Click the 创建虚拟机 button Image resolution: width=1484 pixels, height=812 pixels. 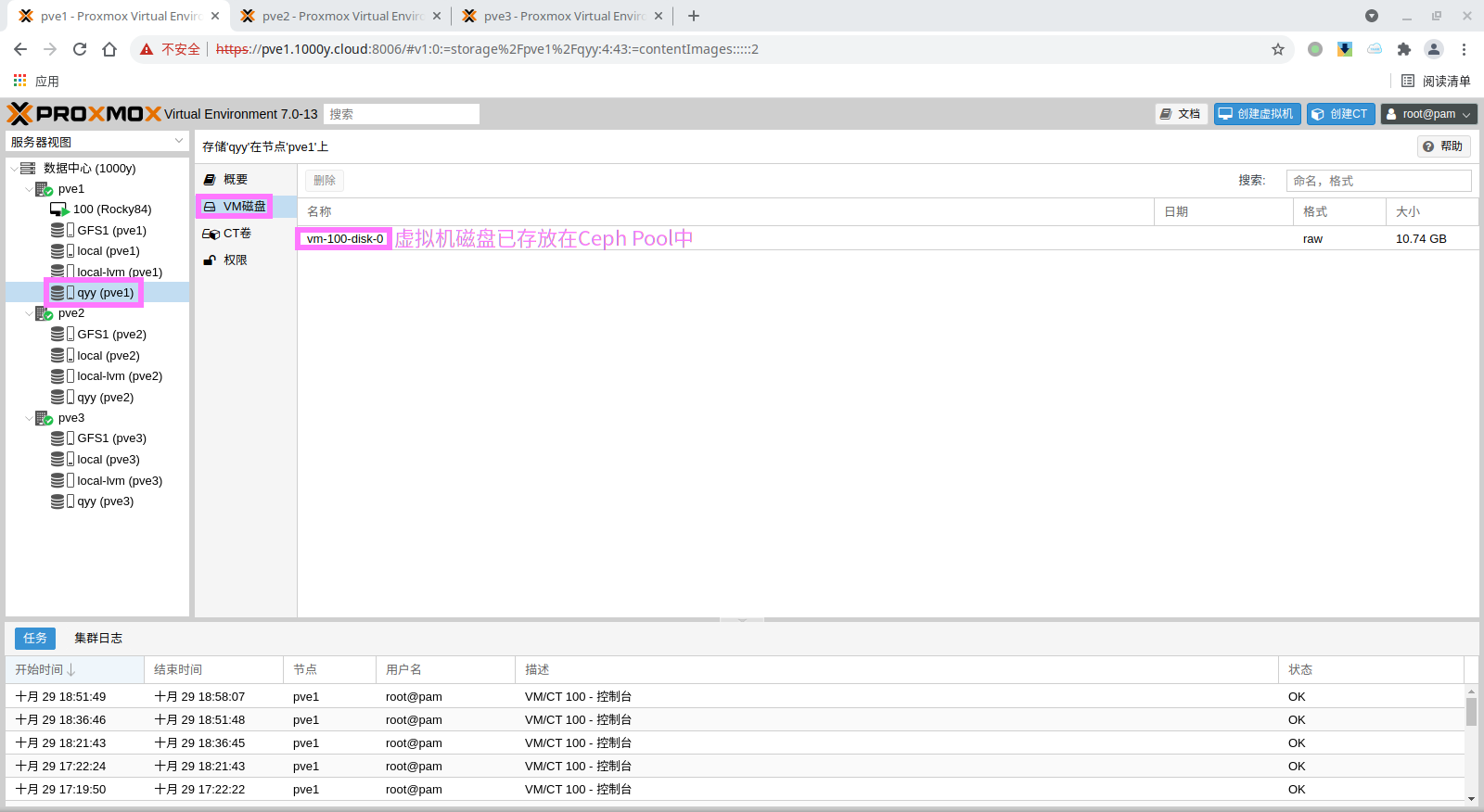coord(1256,114)
